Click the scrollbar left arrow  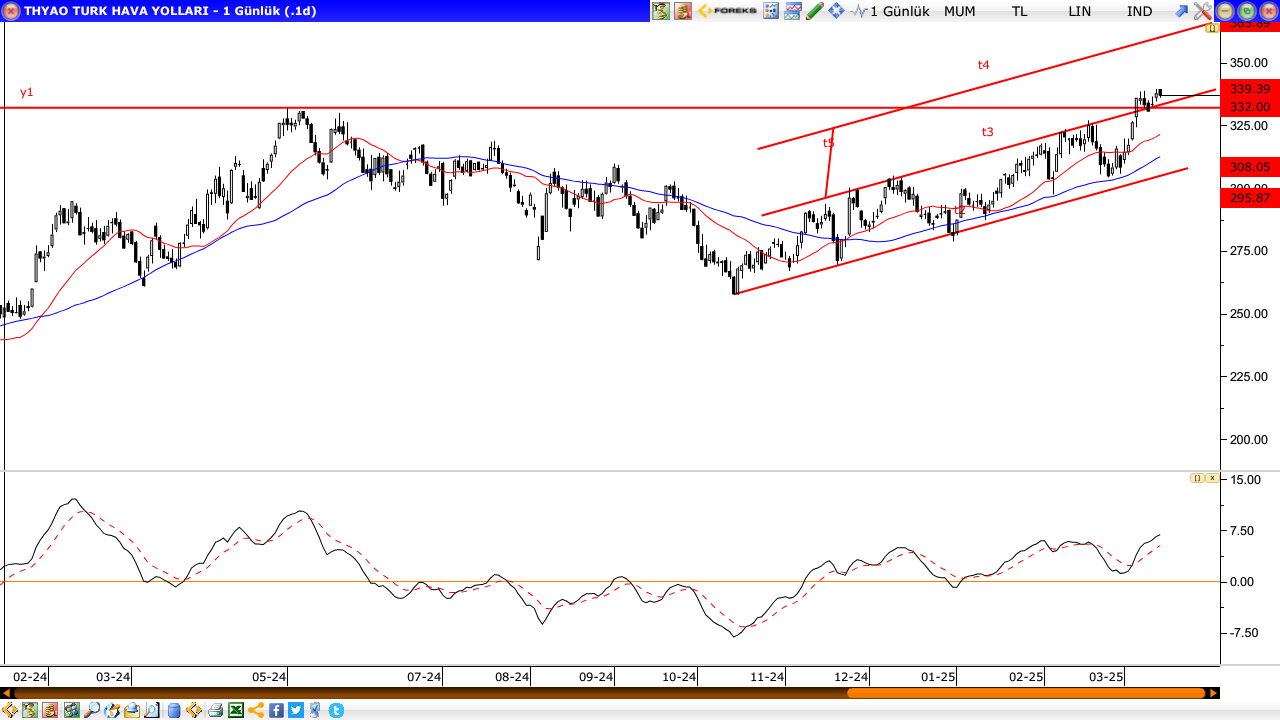(x=5, y=692)
